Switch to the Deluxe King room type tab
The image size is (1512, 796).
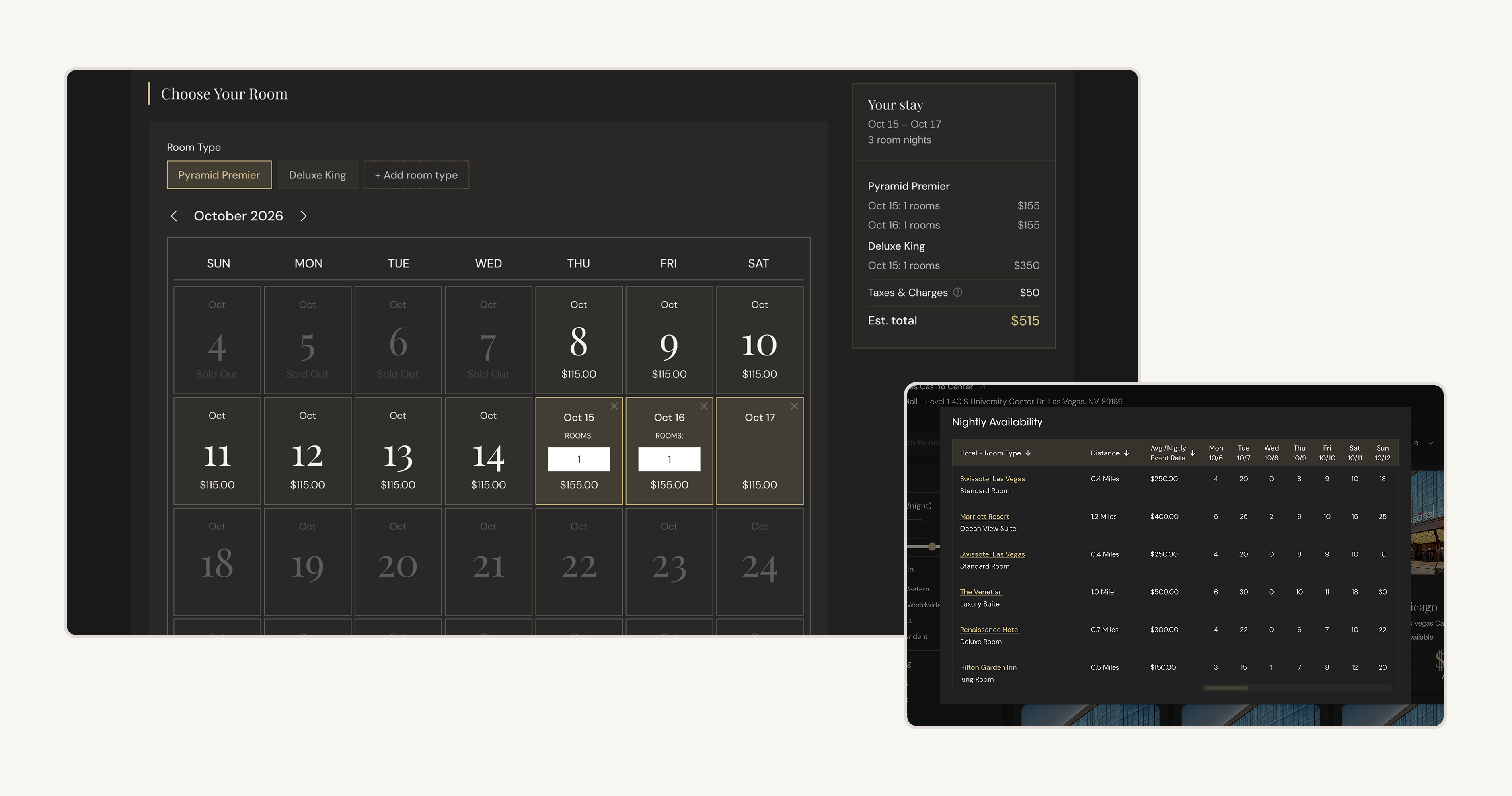(x=317, y=175)
